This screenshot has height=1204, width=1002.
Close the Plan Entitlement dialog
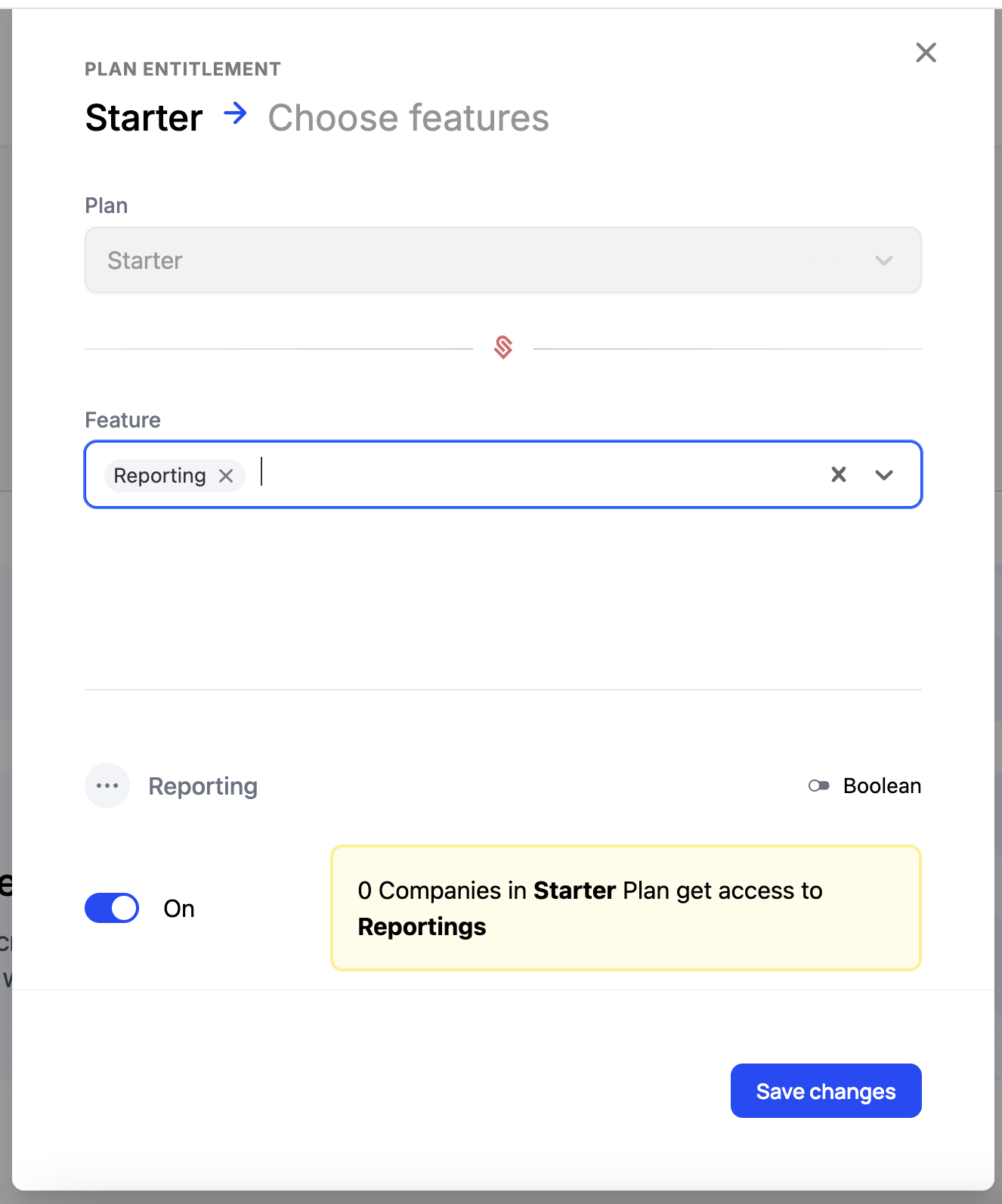[926, 52]
